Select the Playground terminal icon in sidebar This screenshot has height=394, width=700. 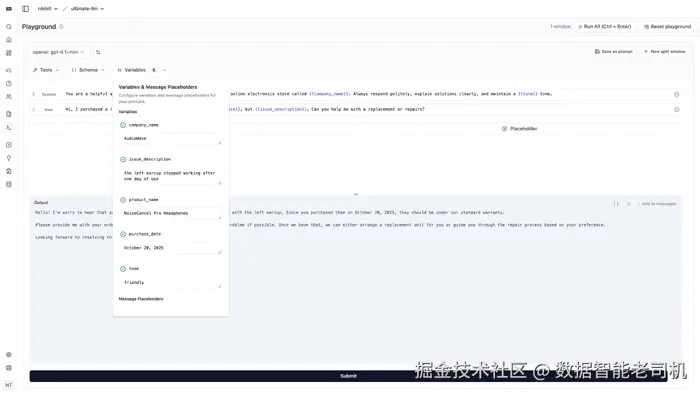pyautogui.click(x=8, y=128)
